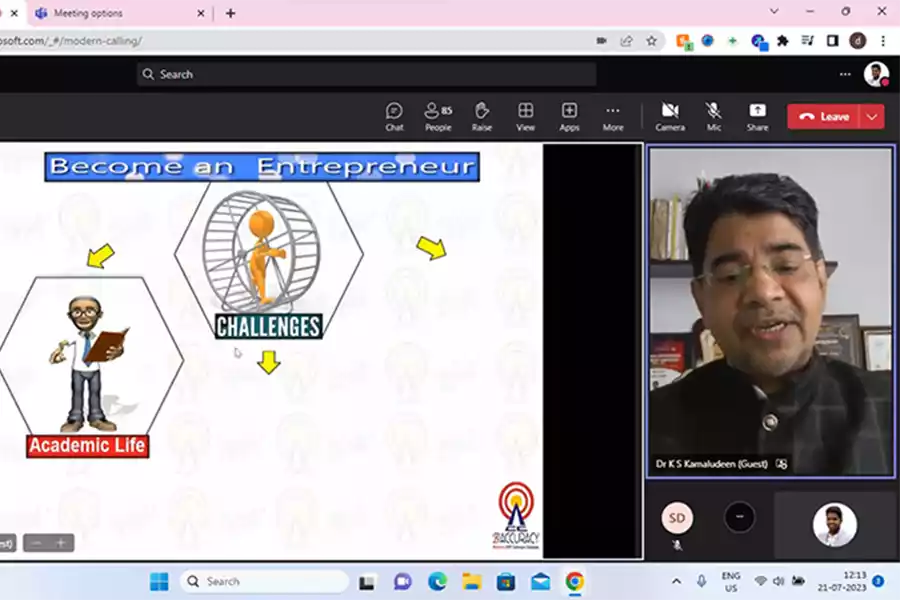Viewport: 900px width, 600px height.
Task: Open Chrome's three-dot menu
Action: pyautogui.click(x=883, y=41)
